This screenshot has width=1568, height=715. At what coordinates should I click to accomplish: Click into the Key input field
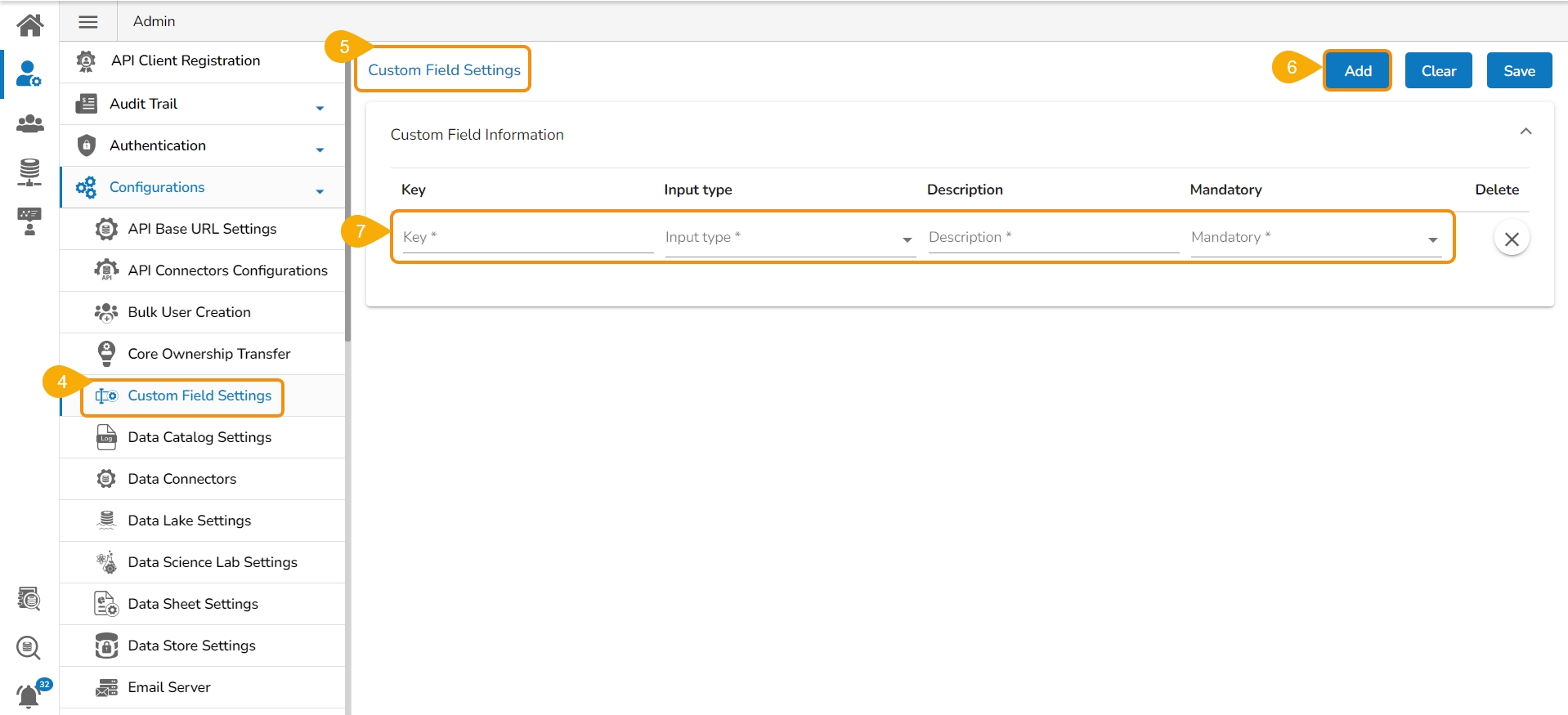[x=527, y=238]
